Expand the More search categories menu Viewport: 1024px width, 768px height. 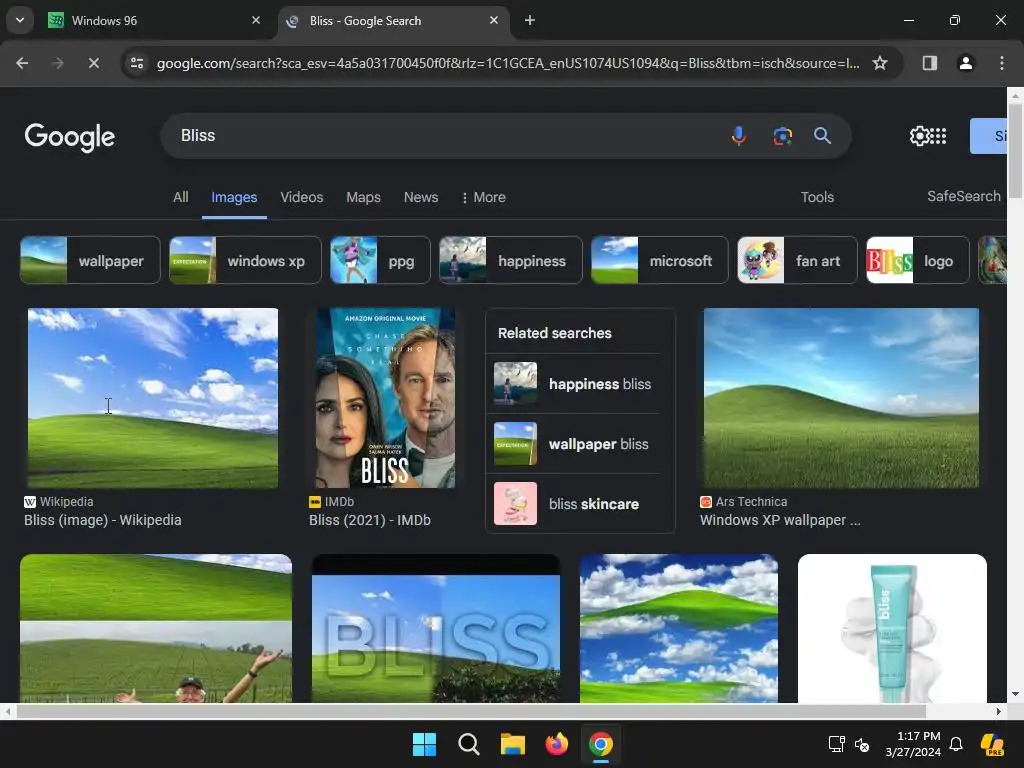coord(483,197)
